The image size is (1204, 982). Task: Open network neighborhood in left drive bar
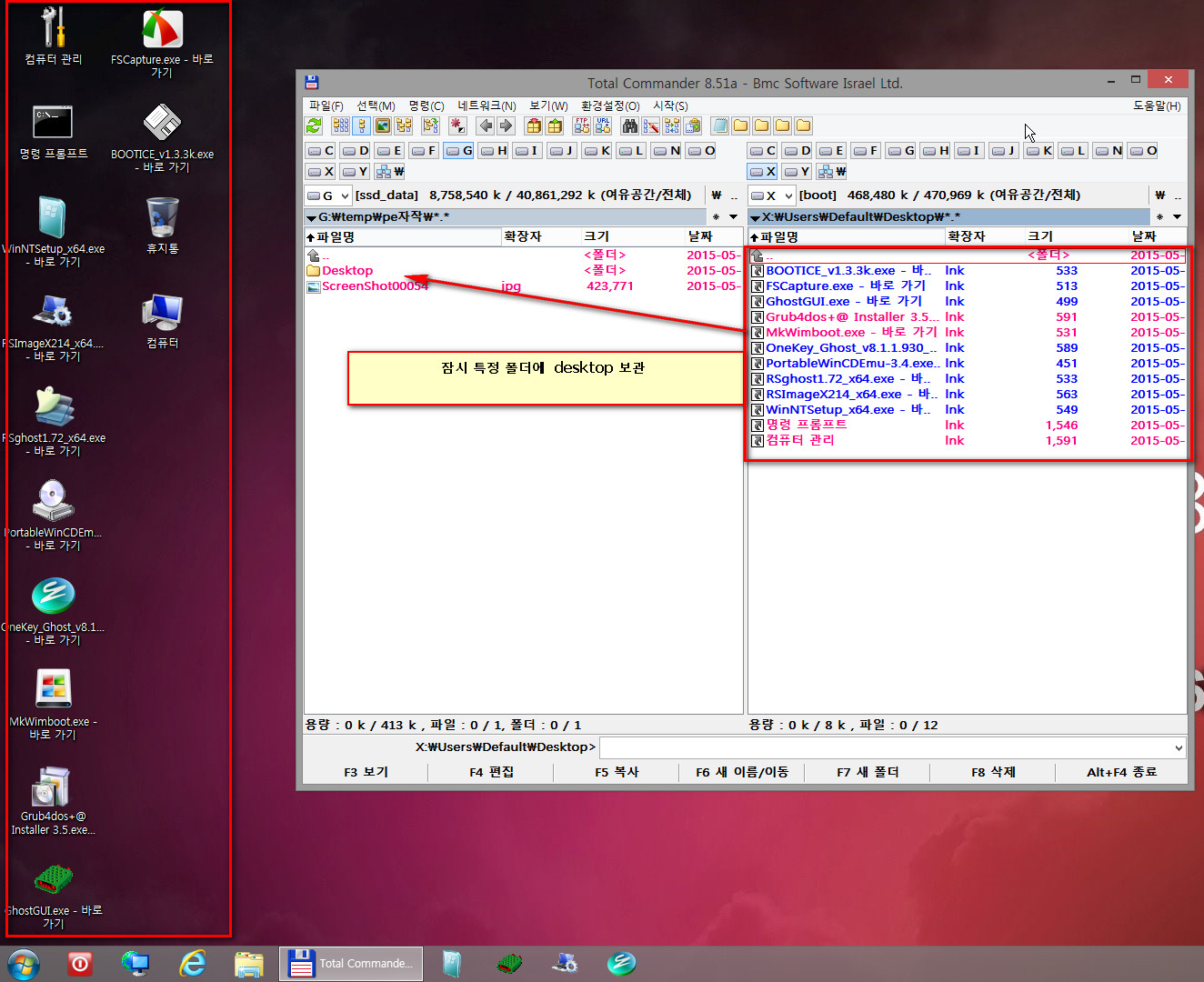point(390,171)
